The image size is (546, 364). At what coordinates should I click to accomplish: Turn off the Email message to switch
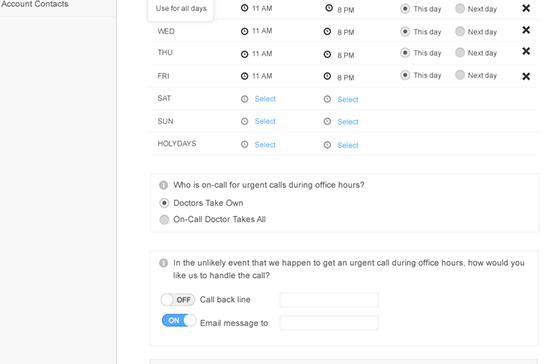click(x=179, y=320)
